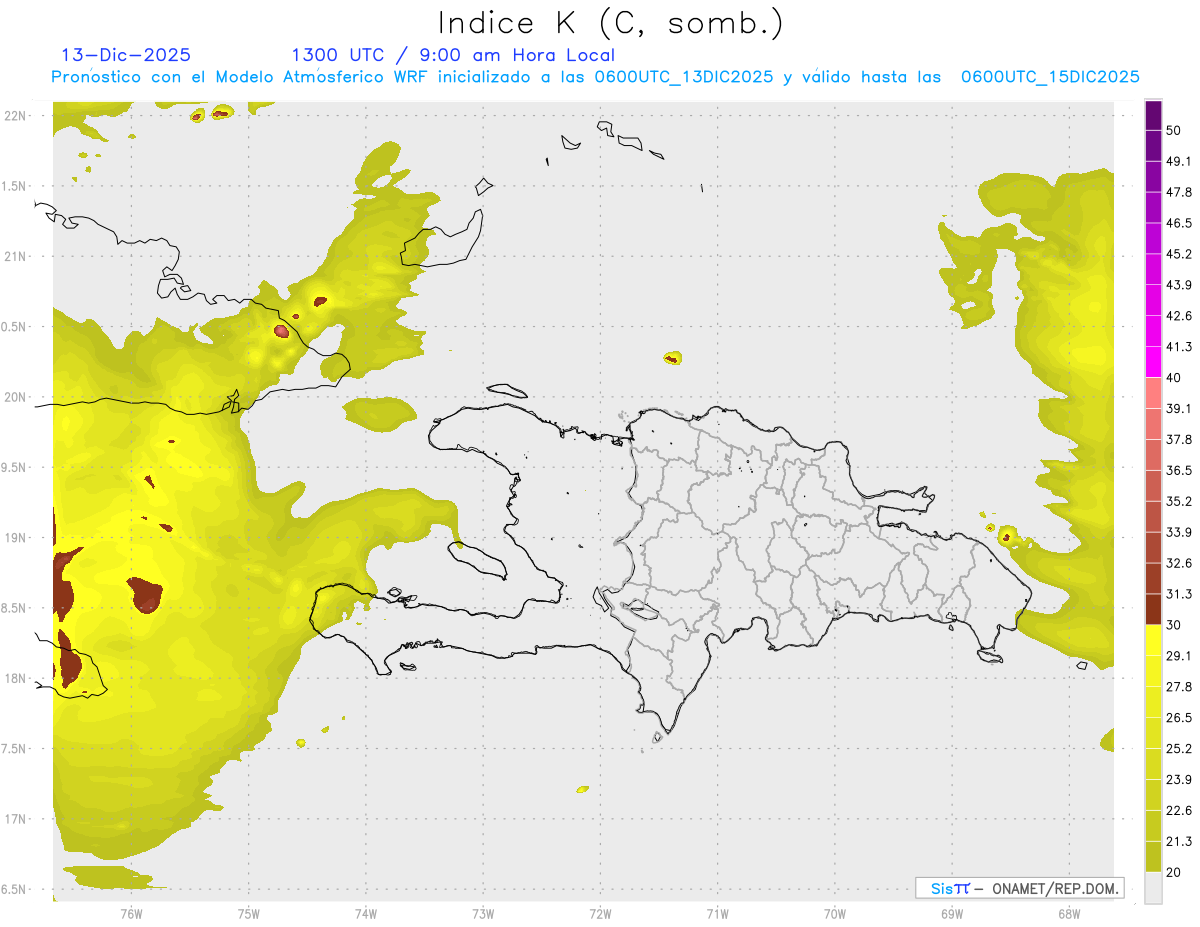Click the 72W longitude label
This screenshot has width=1200, height=927.
[x=600, y=913]
